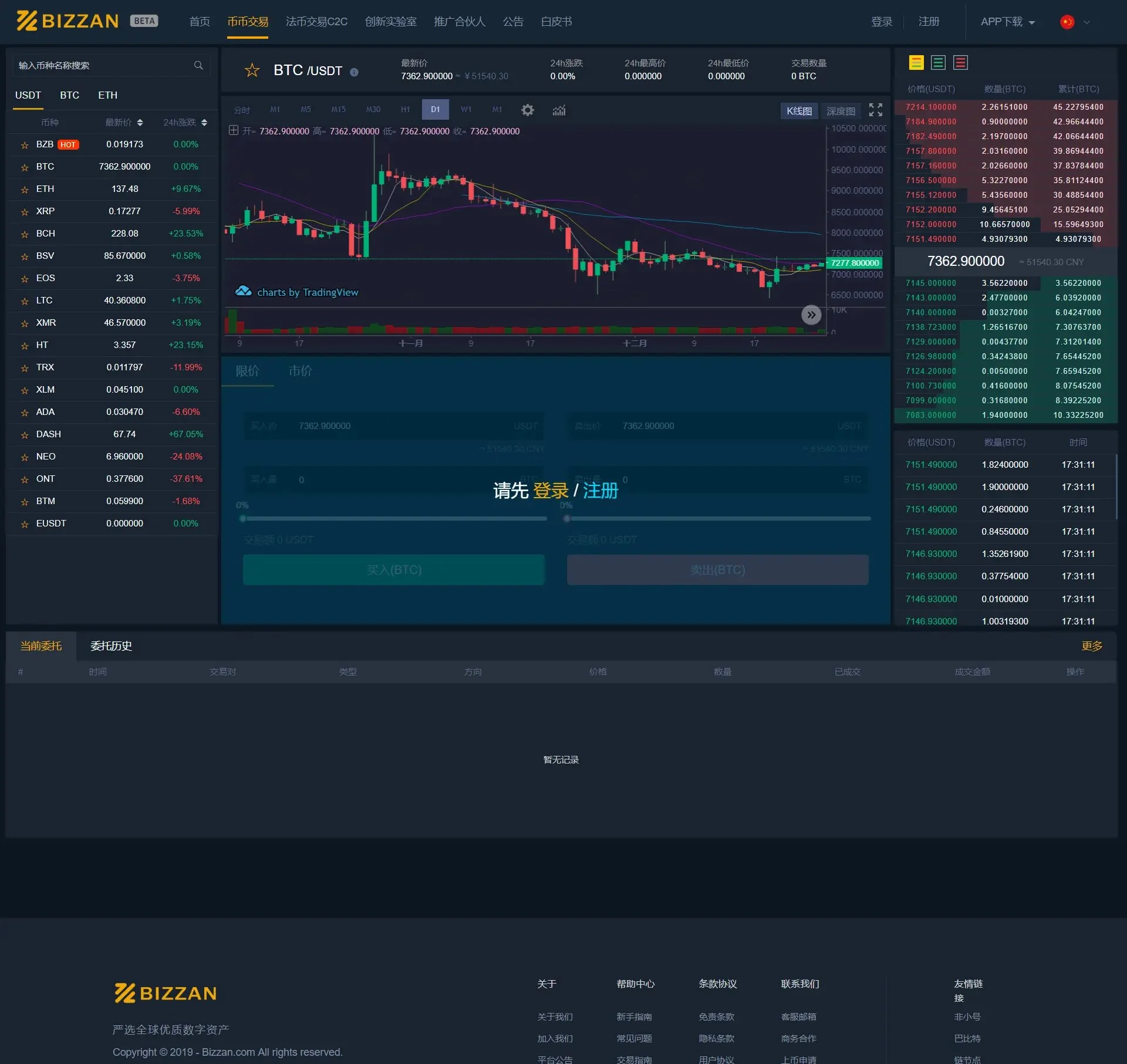Open chart settings gear icon

(x=528, y=110)
